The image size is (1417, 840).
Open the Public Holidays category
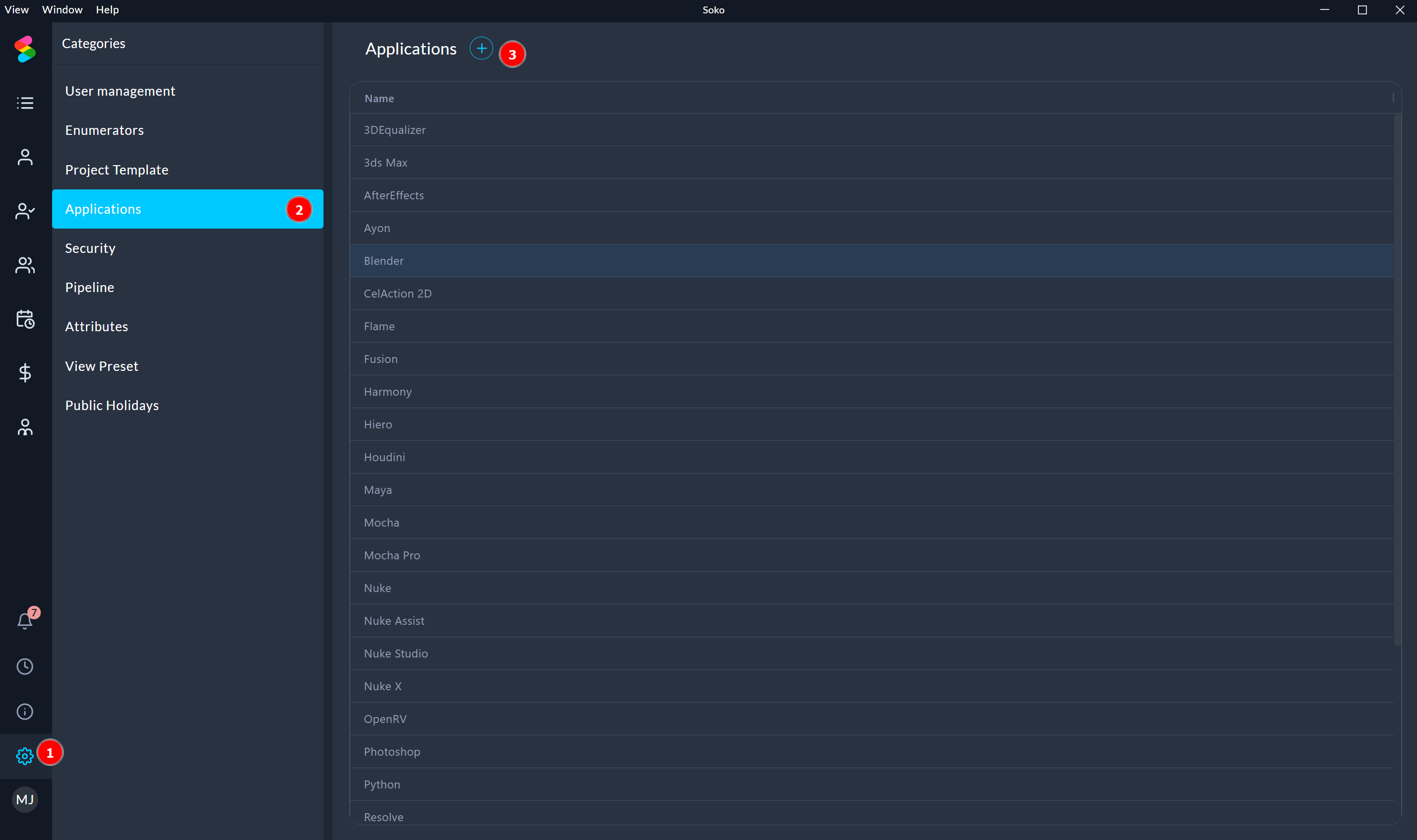(x=112, y=405)
